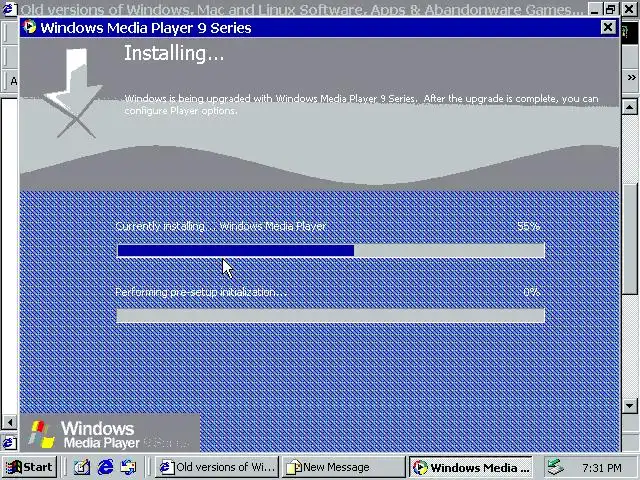Click browser scrollbar up arrow

click(629, 107)
